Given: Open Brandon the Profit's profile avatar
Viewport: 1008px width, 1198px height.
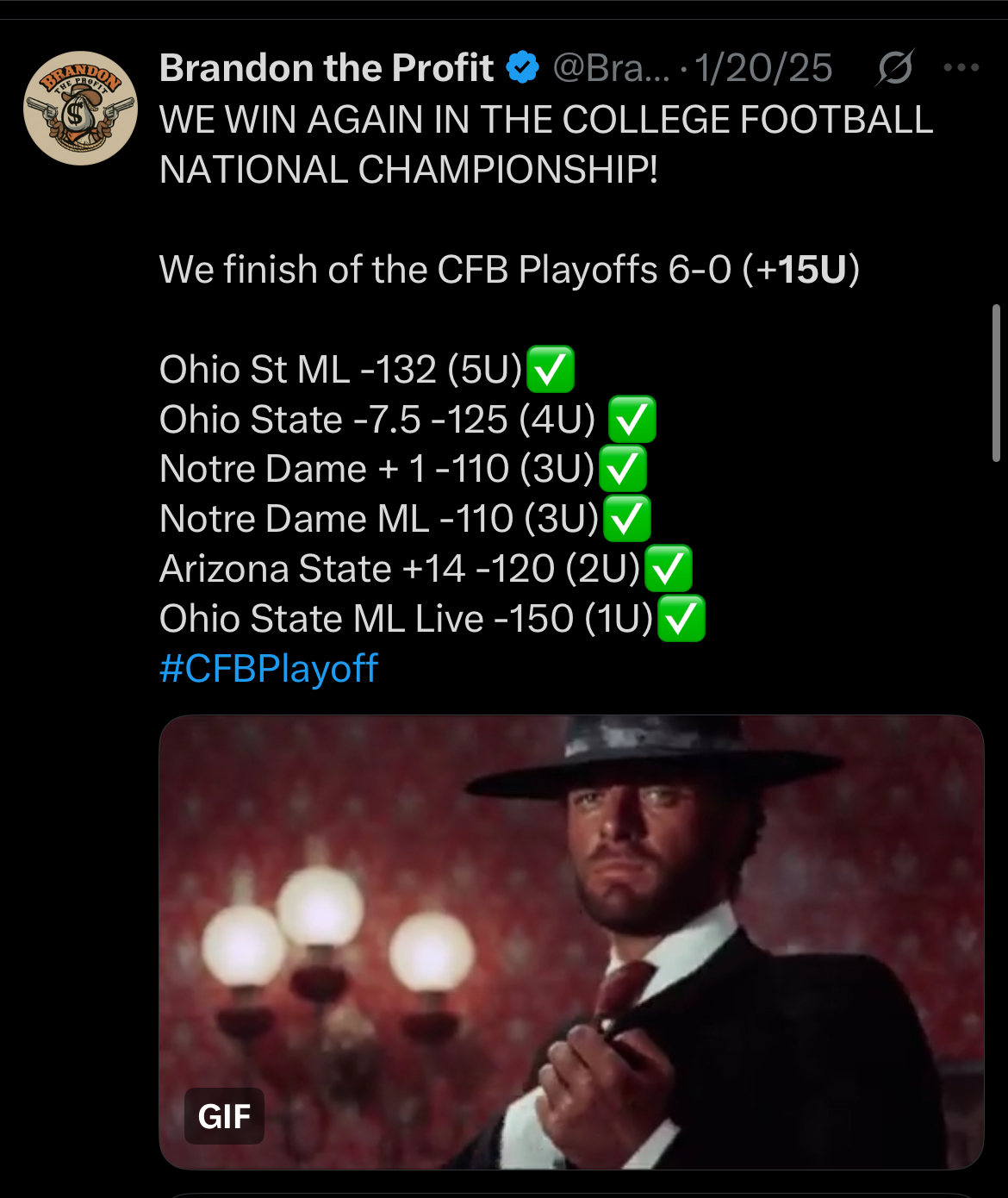Looking at the screenshot, I should 79,108.
